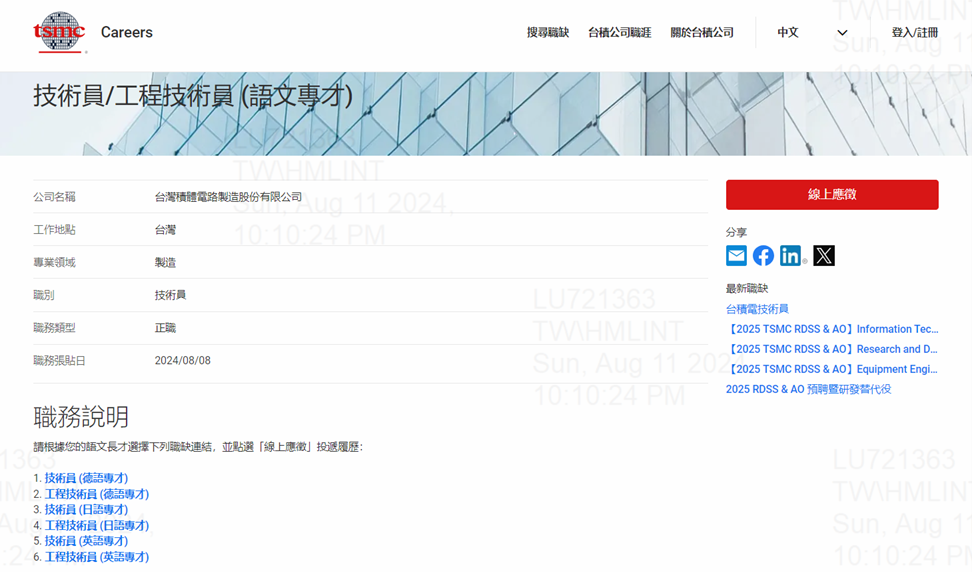Open 工程技術員 (德語專才) link

97,494
